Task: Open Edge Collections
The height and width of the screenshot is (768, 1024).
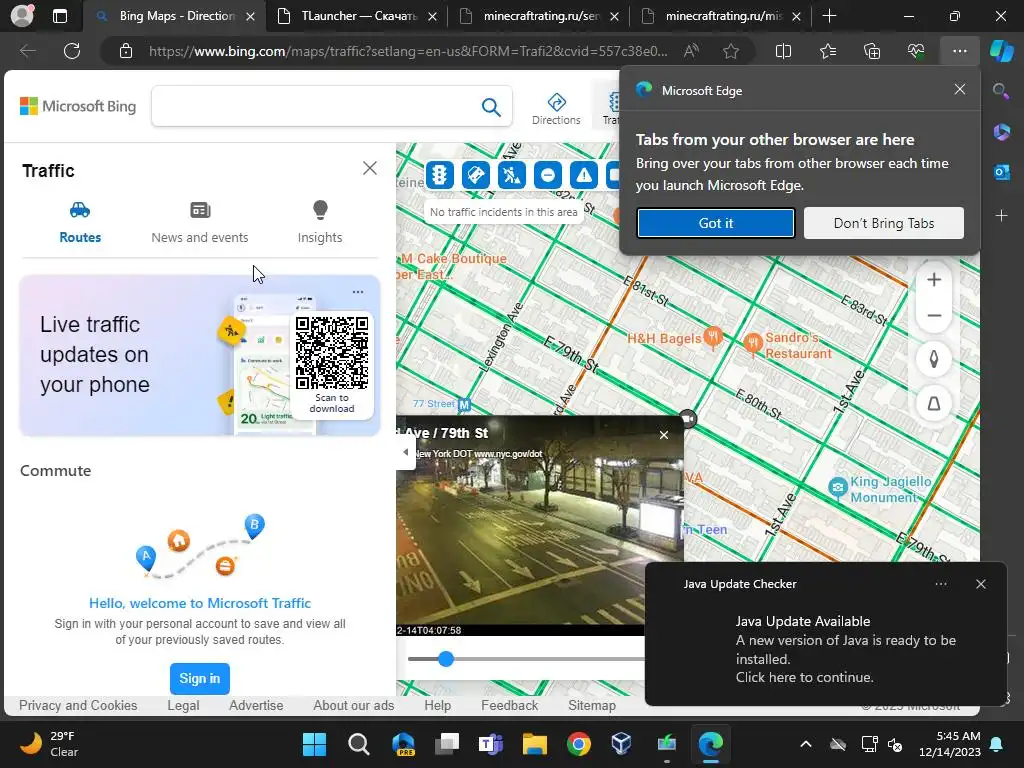Action: pos(872,51)
